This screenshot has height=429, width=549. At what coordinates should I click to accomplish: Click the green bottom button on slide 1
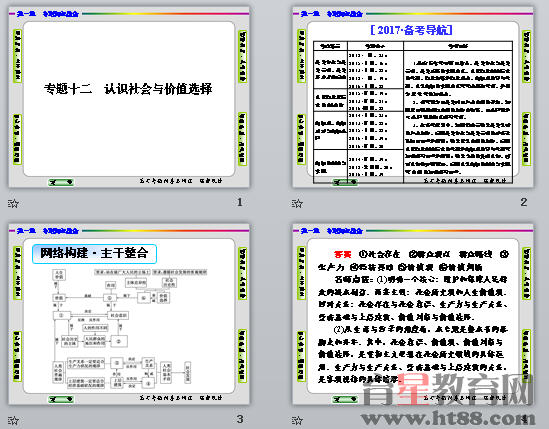(61, 182)
